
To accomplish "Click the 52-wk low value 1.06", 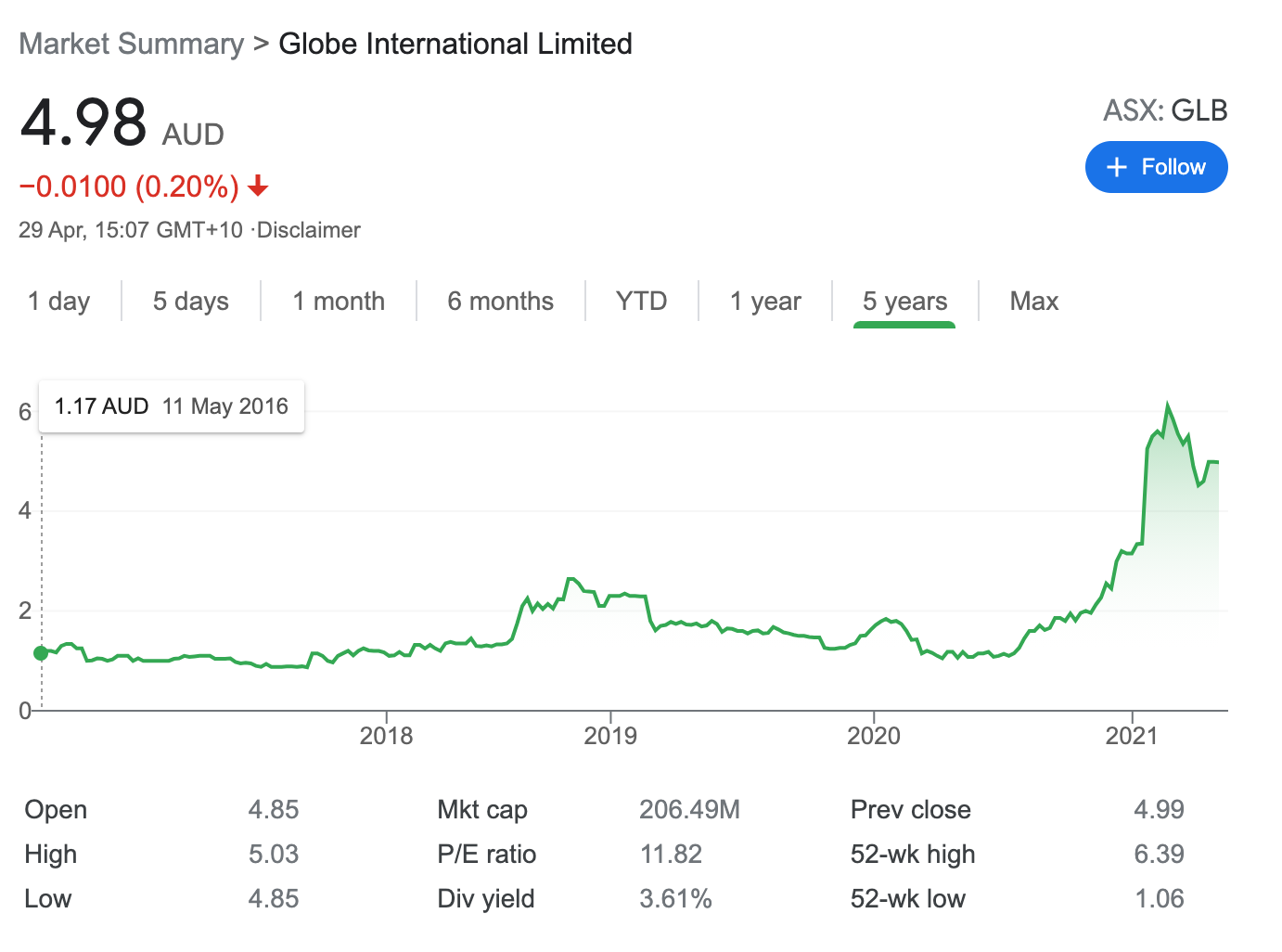I will (x=1160, y=898).
